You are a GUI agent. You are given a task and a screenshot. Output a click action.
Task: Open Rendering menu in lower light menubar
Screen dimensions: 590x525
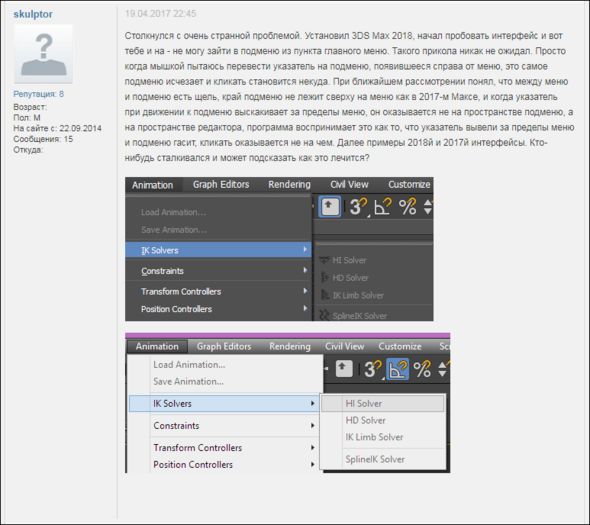click(x=290, y=346)
